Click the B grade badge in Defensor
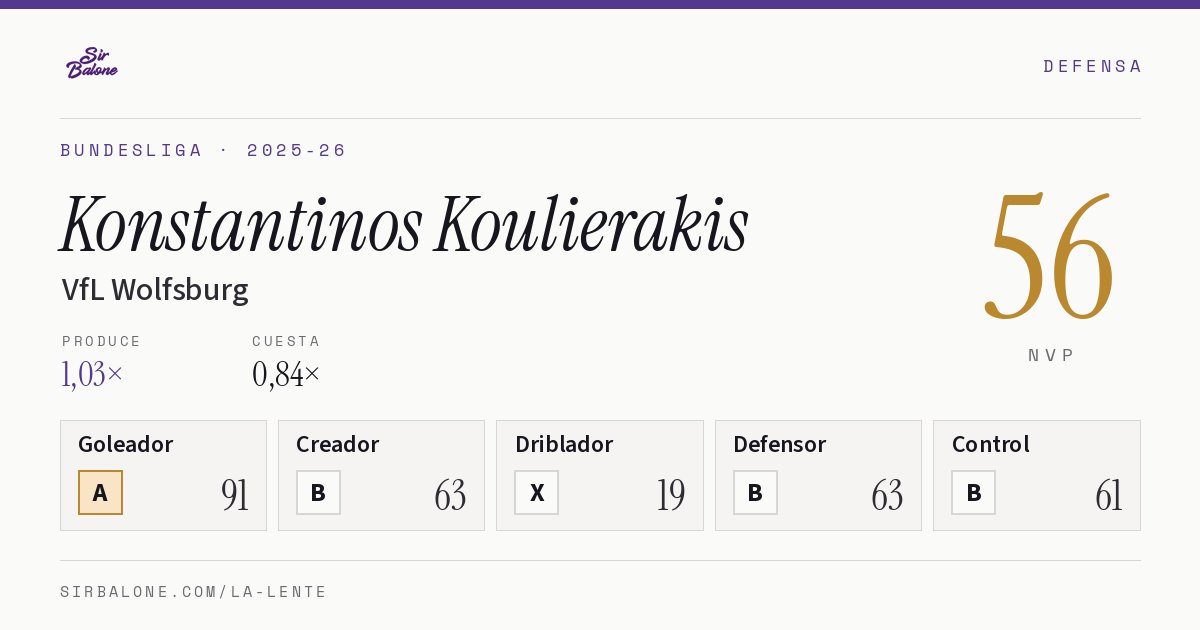 pyautogui.click(x=755, y=492)
